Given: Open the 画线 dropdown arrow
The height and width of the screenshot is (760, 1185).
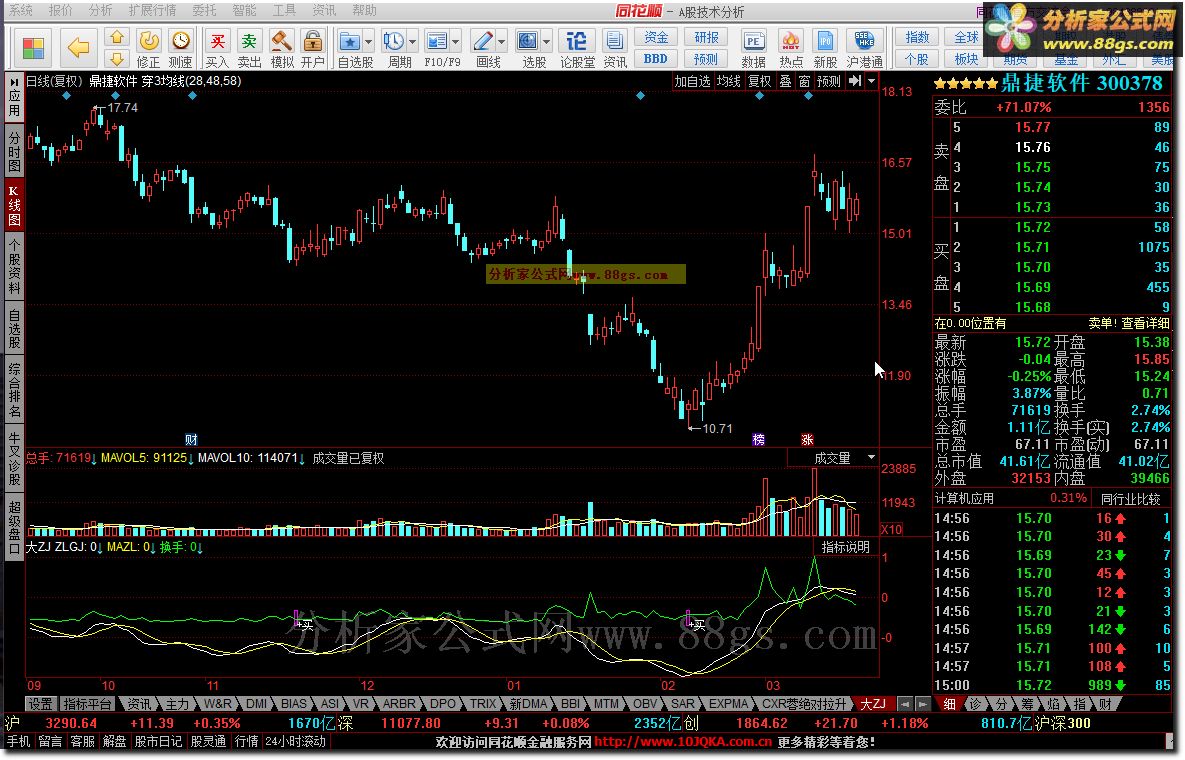Looking at the screenshot, I should [502, 42].
